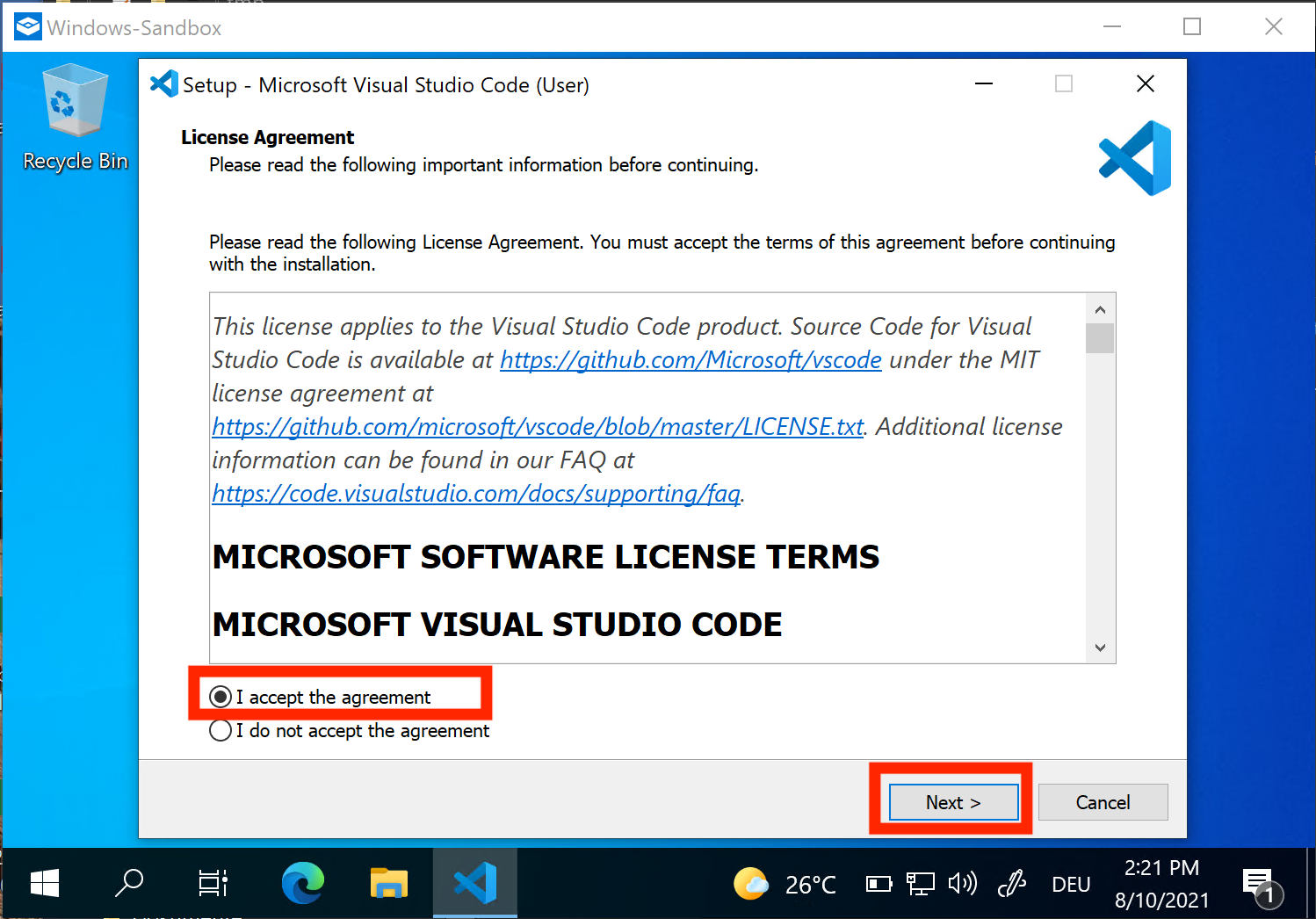Maximize the Windows-Sandbox window

pyautogui.click(x=1192, y=26)
